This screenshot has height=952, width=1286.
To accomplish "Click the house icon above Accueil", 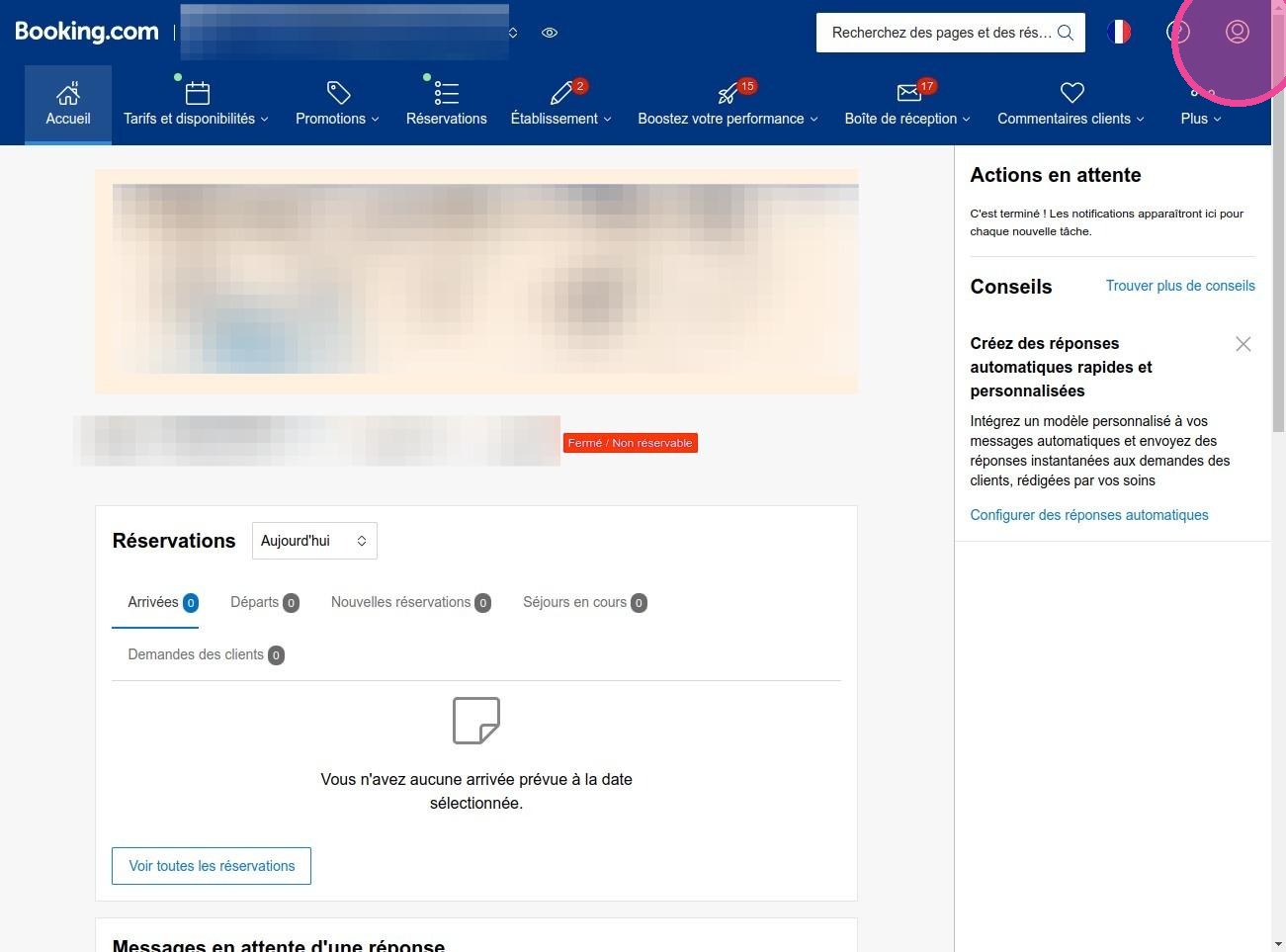I will (68, 93).
